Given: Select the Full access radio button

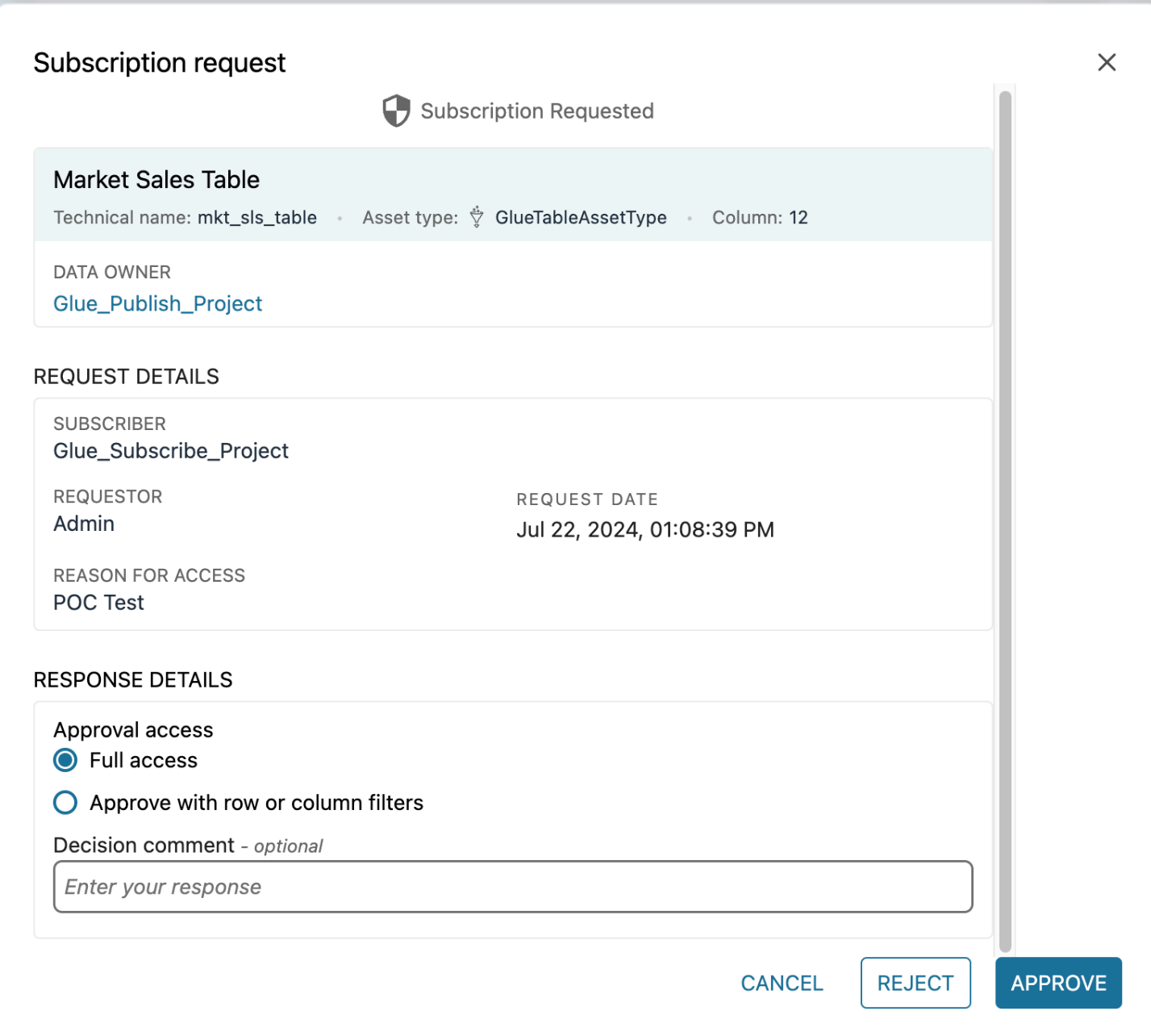Looking at the screenshot, I should pos(65,760).
